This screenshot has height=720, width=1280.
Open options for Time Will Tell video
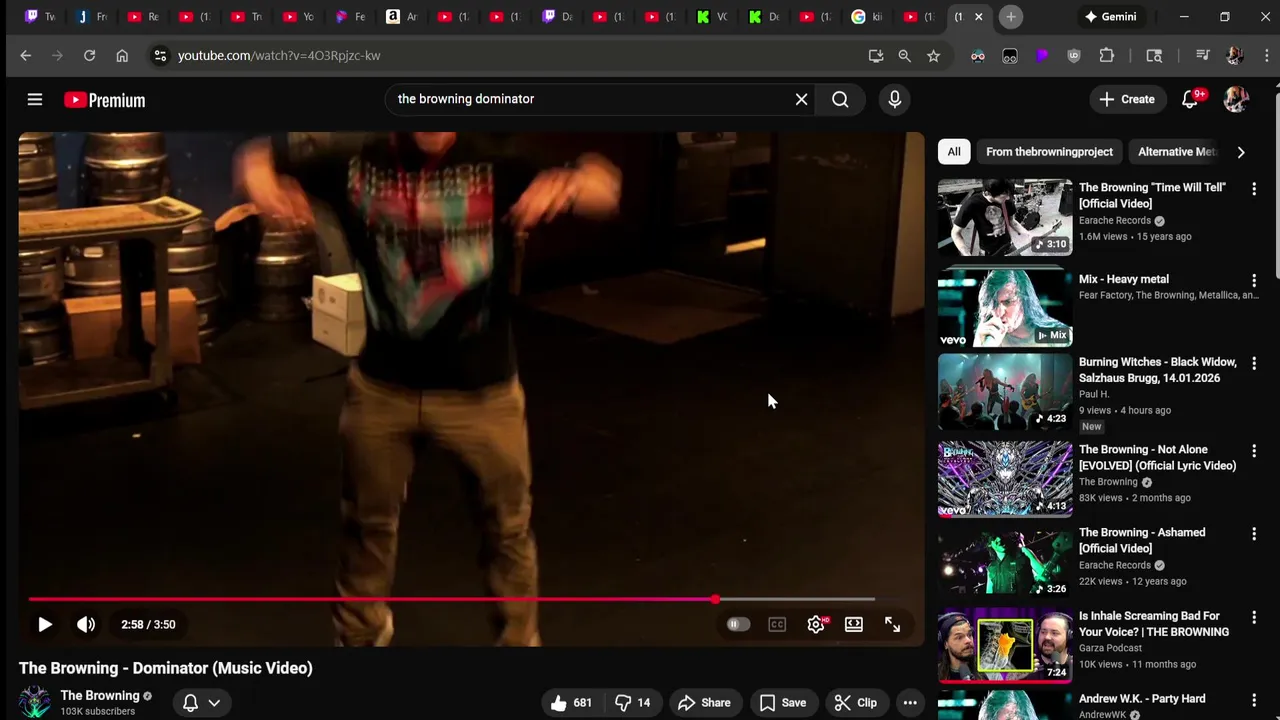click(1254, 188)
